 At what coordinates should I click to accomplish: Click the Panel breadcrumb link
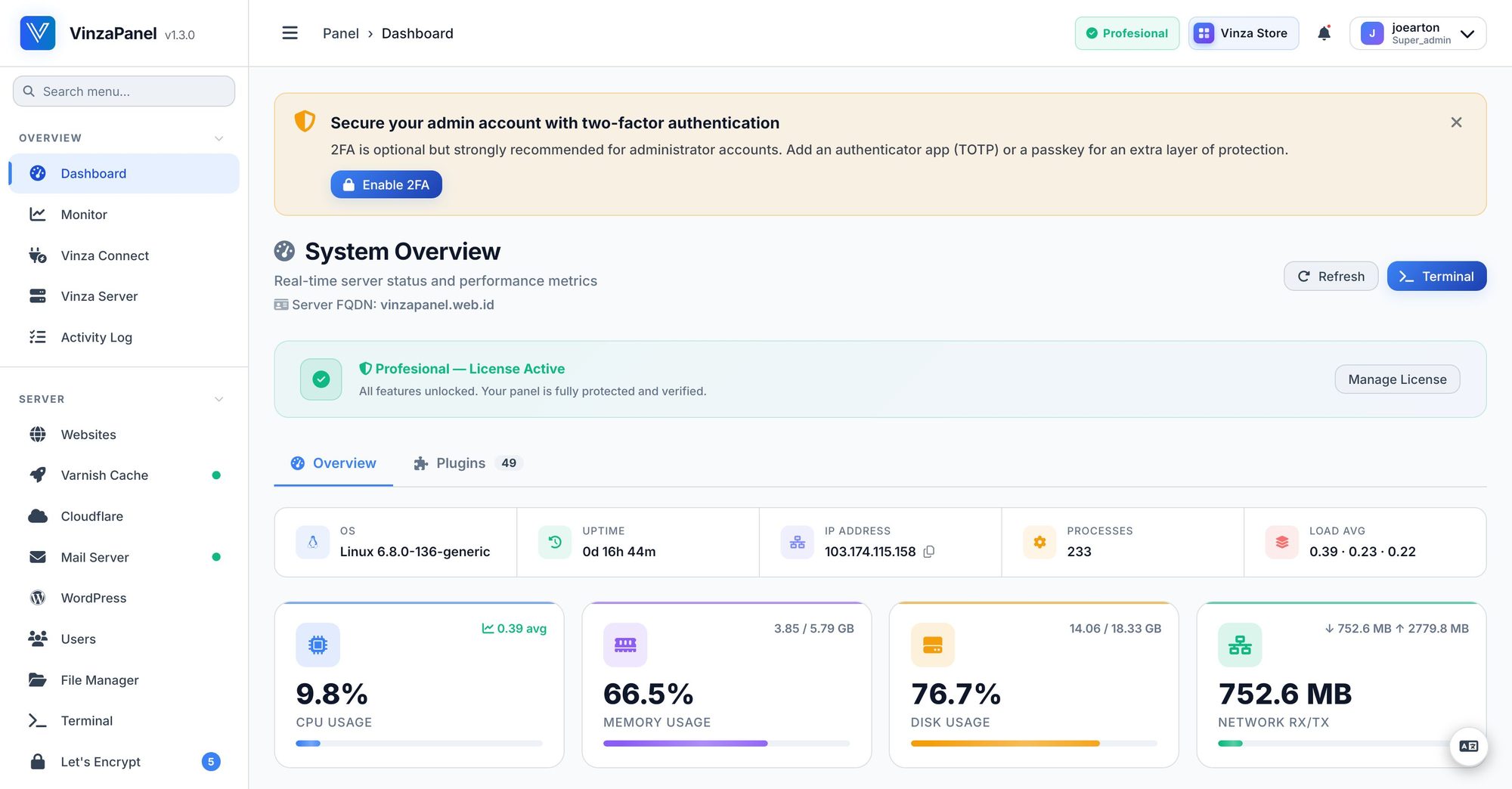[341, 33]
